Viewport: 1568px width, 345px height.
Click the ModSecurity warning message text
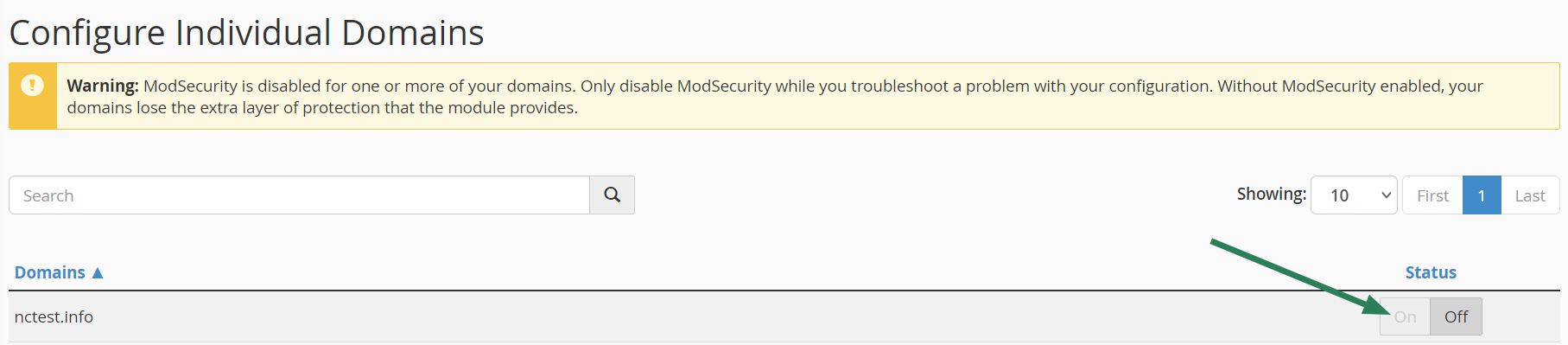pyautogui.click(x=775, y=97)
